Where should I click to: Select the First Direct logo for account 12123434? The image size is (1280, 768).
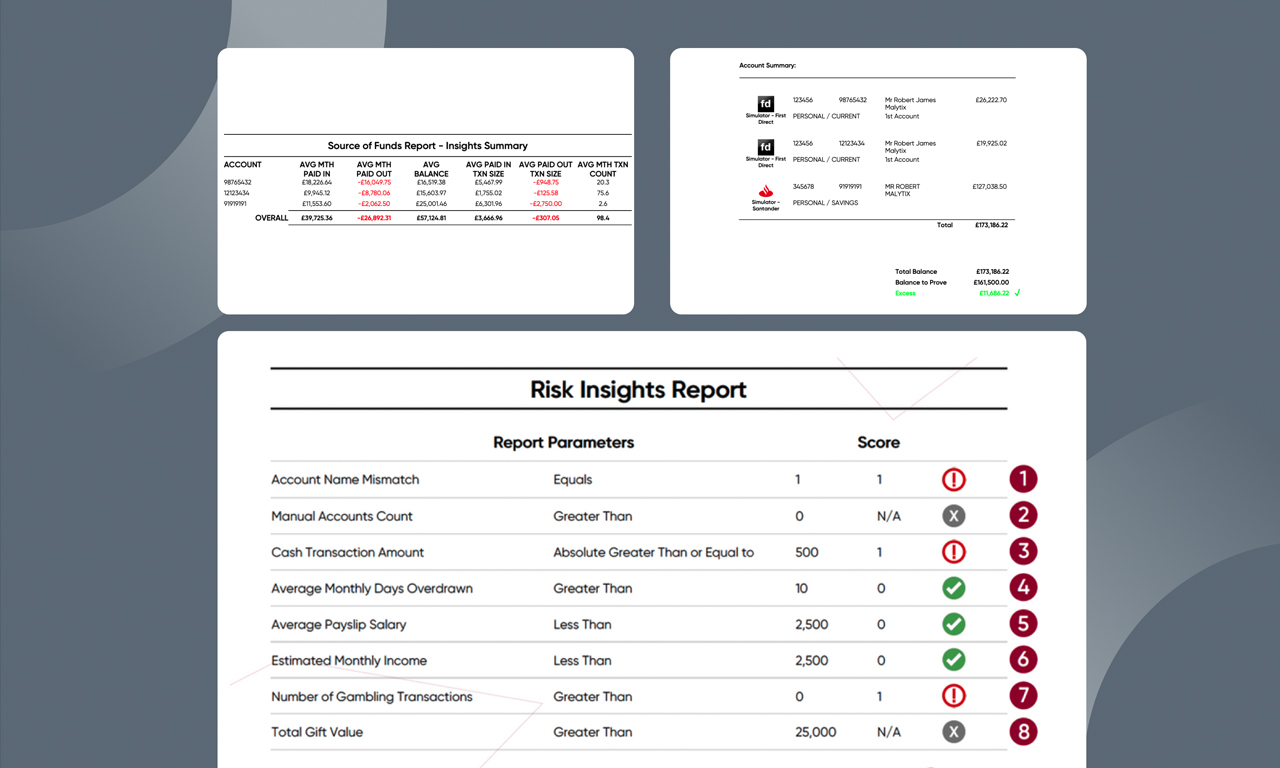(765, 148)
